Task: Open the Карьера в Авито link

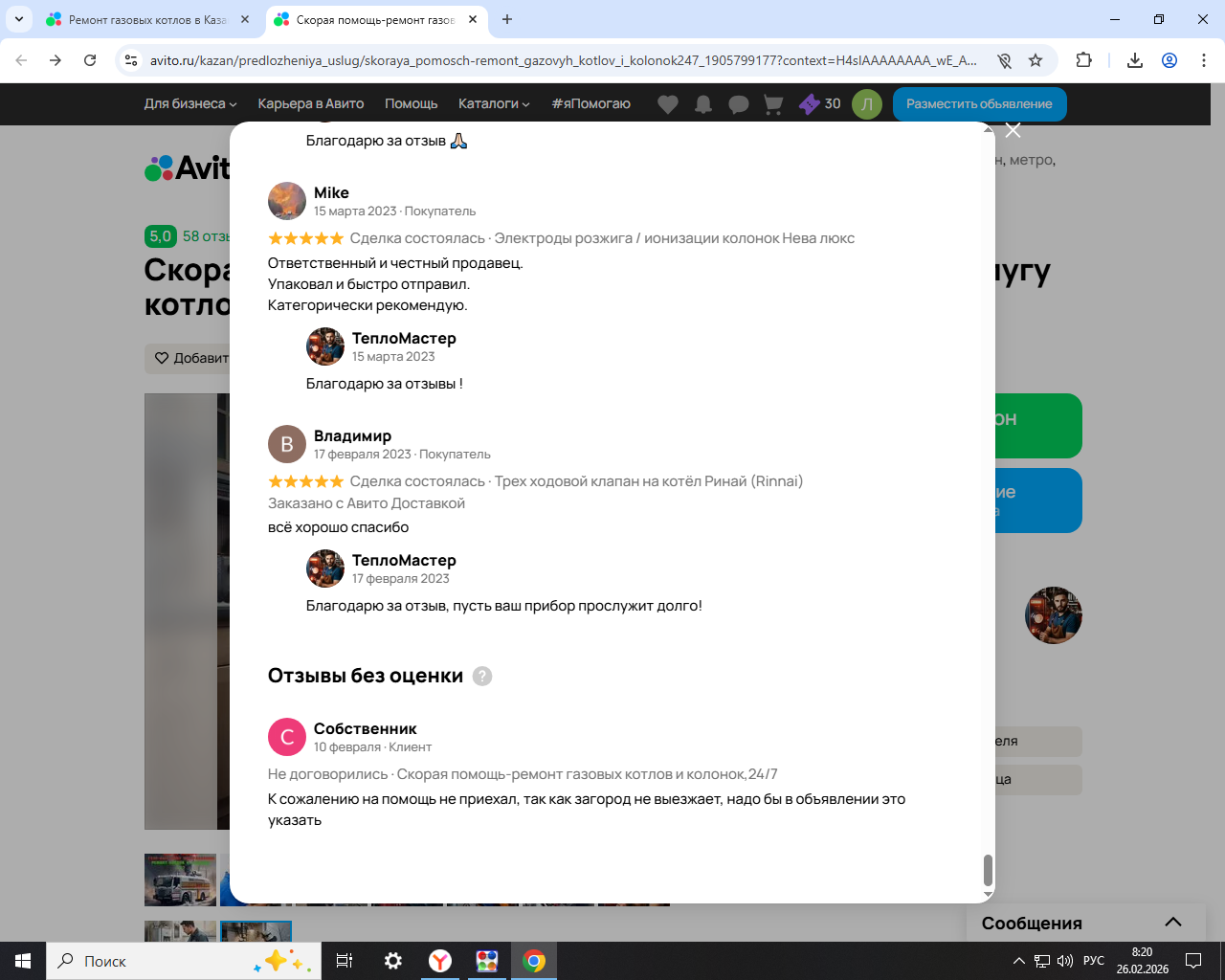Action: coord(311,103)
